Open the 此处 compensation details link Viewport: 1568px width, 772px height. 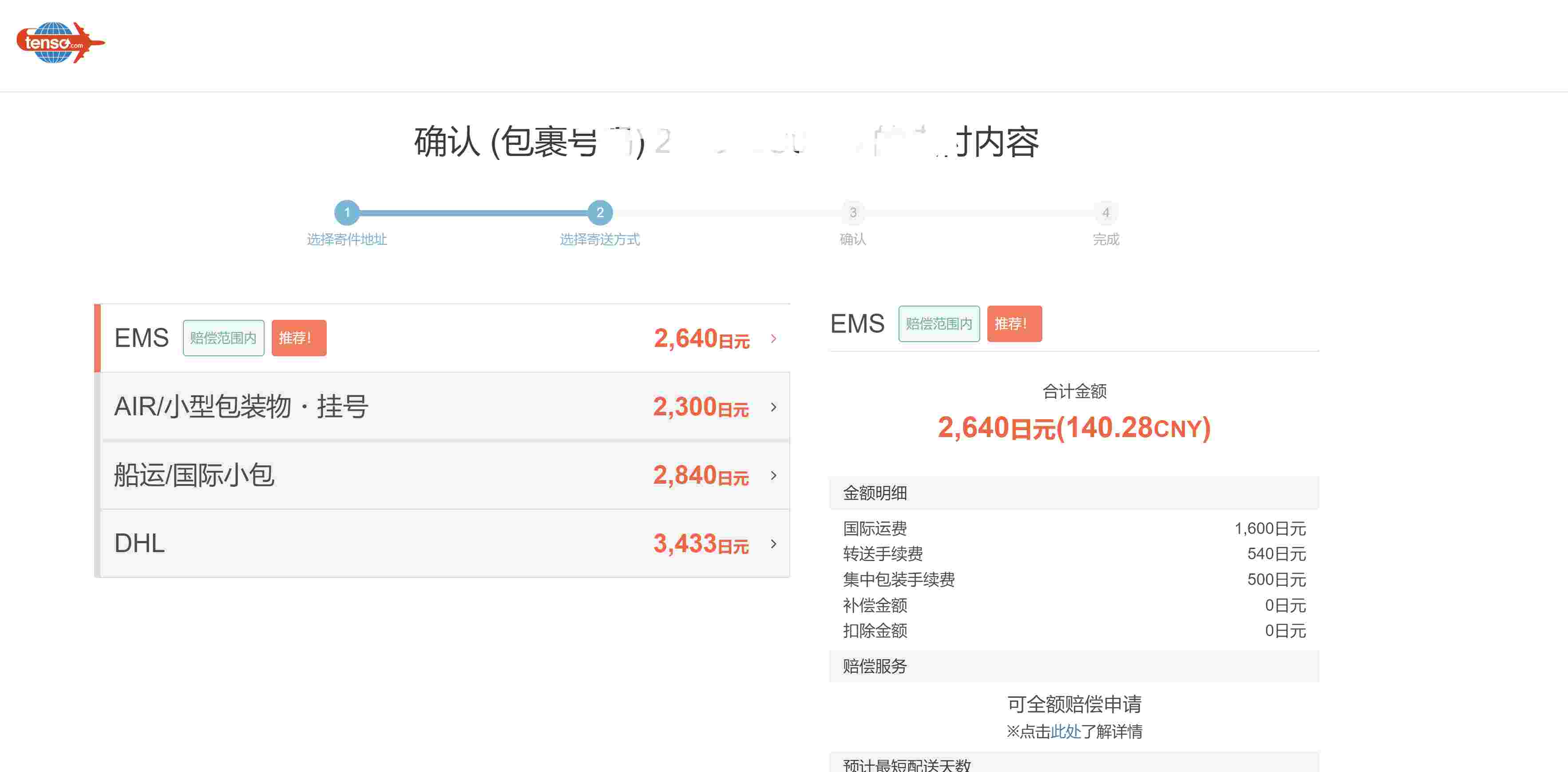point(1066,731)
